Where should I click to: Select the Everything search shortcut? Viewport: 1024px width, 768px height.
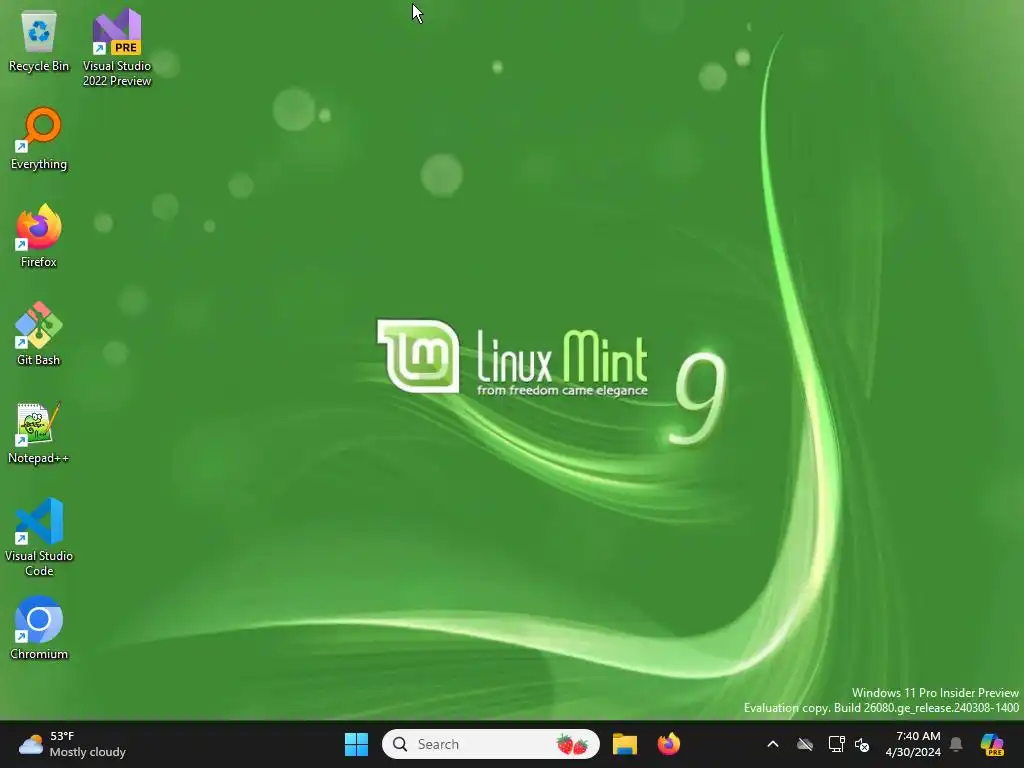pyautogui.click(x=39, y=139)
